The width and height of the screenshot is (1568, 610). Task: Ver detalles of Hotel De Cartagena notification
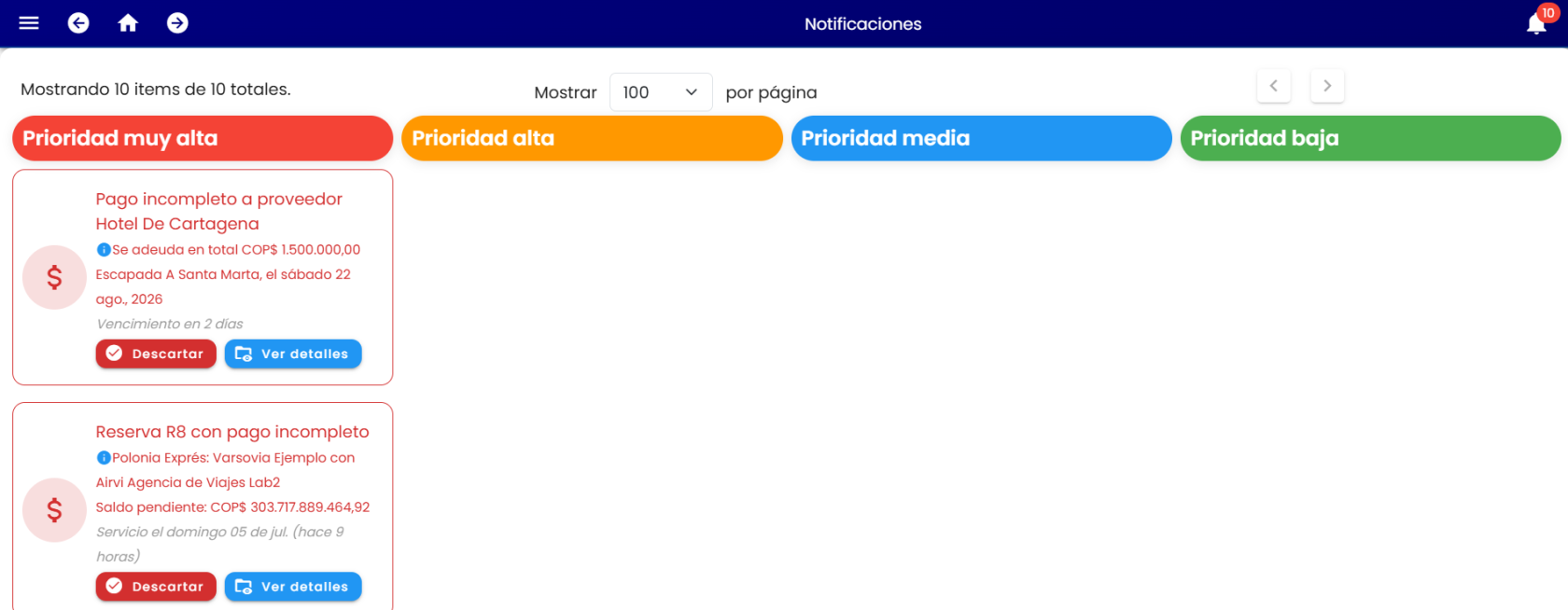coord(293,354)
